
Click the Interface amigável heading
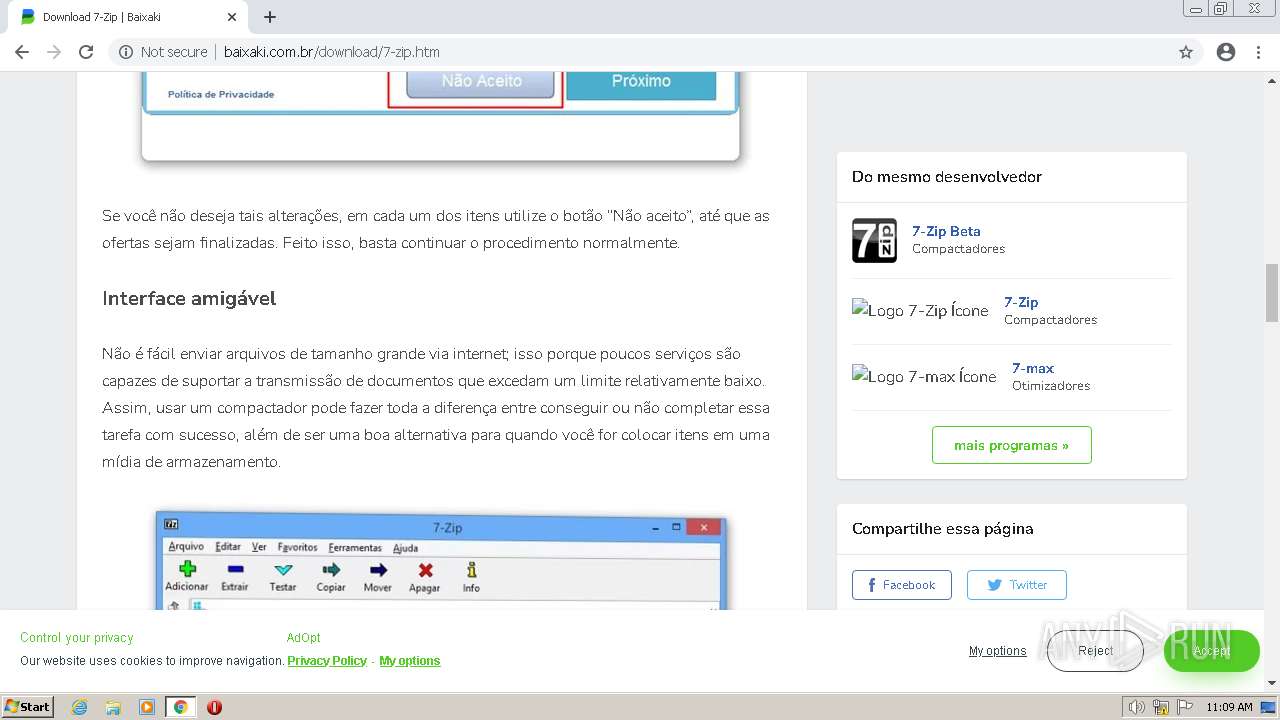point(189,298)
